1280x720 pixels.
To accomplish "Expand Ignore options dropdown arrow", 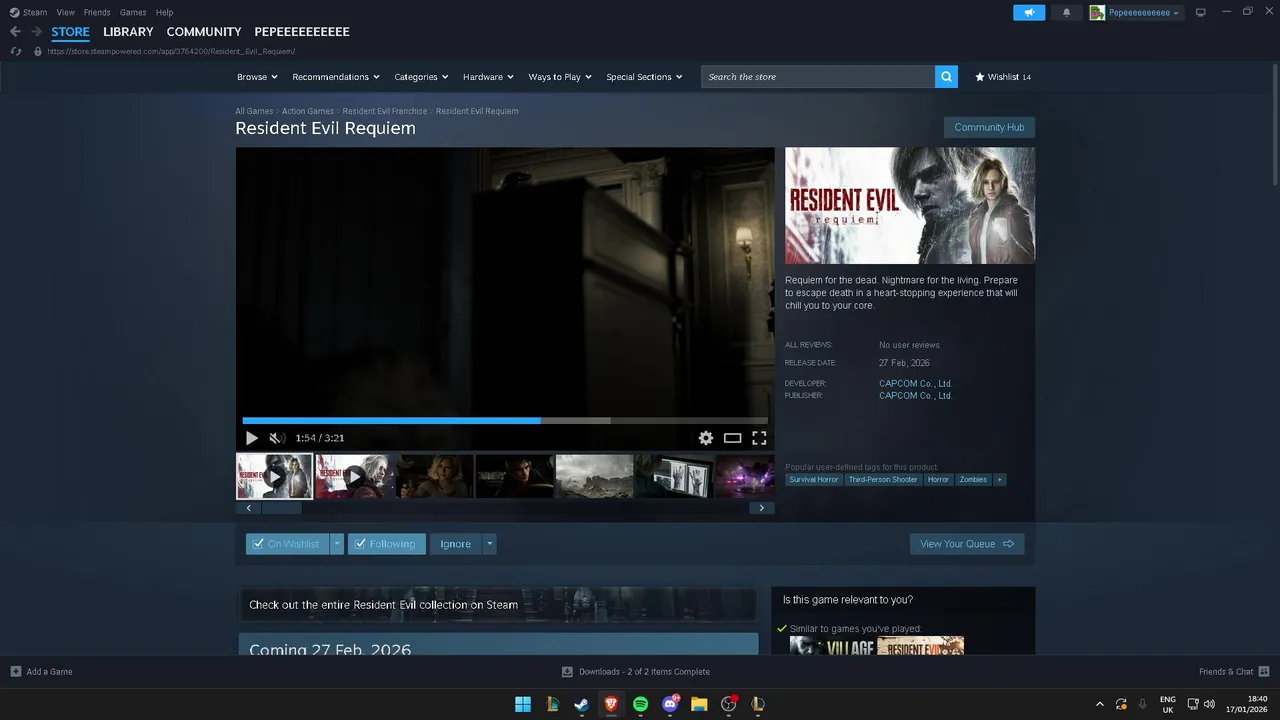I will tap(489, 544).
